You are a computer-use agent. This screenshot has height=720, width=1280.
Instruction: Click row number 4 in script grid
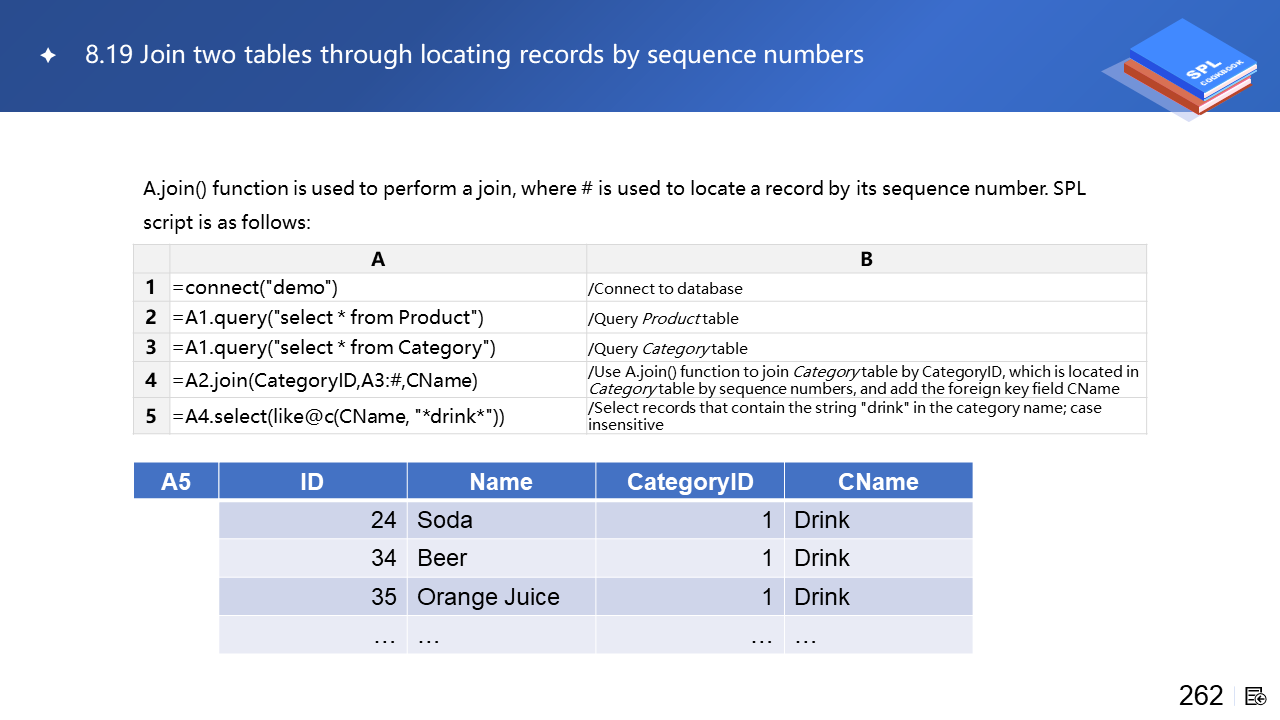tap(151, 381)
